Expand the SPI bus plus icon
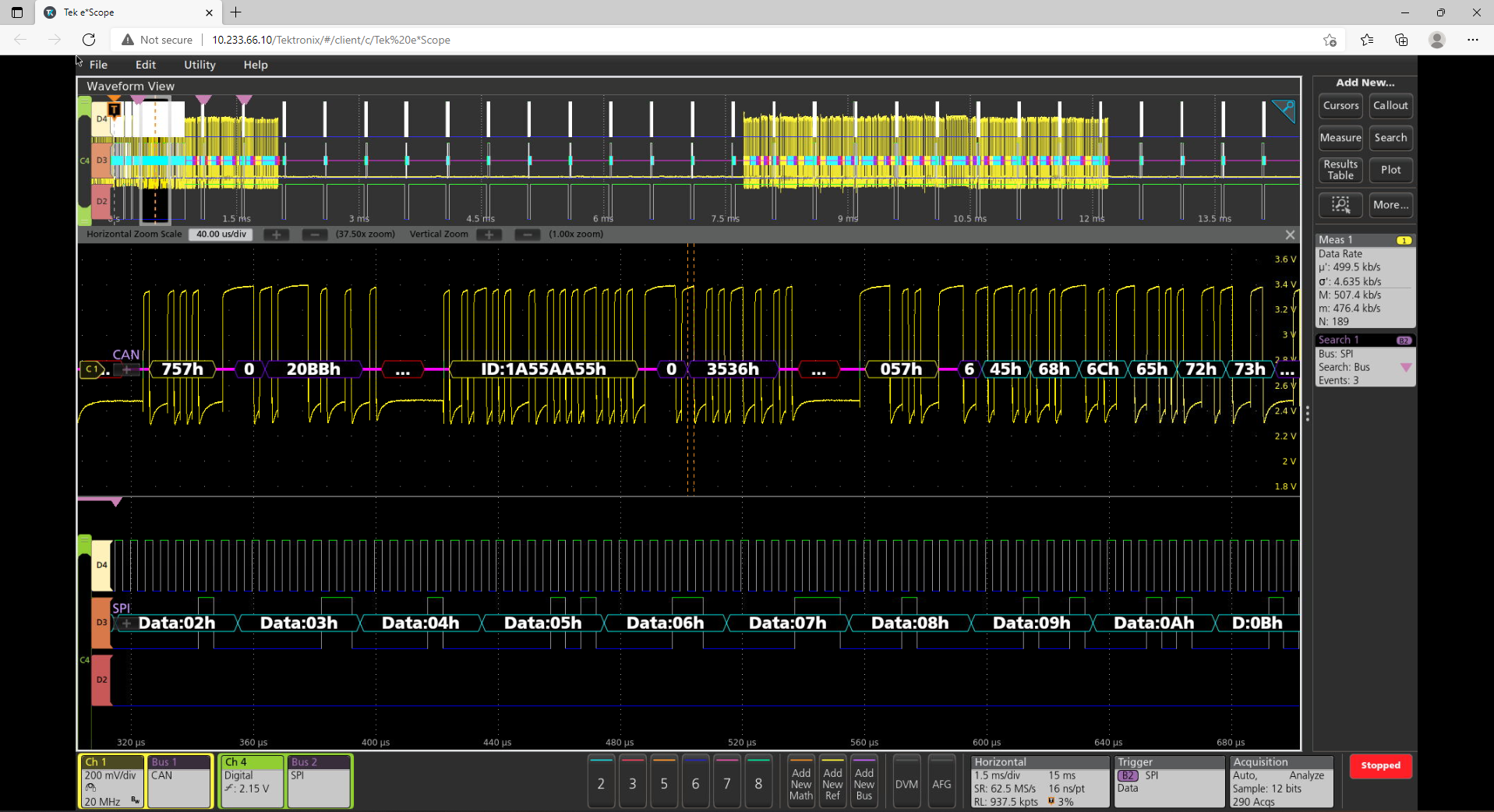 click(x=126, y=623)
